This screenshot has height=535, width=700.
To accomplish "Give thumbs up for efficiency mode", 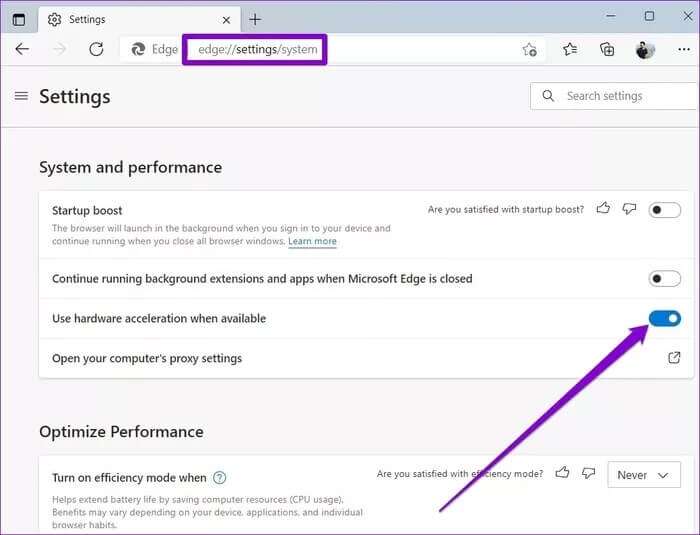I will (562, 472).
